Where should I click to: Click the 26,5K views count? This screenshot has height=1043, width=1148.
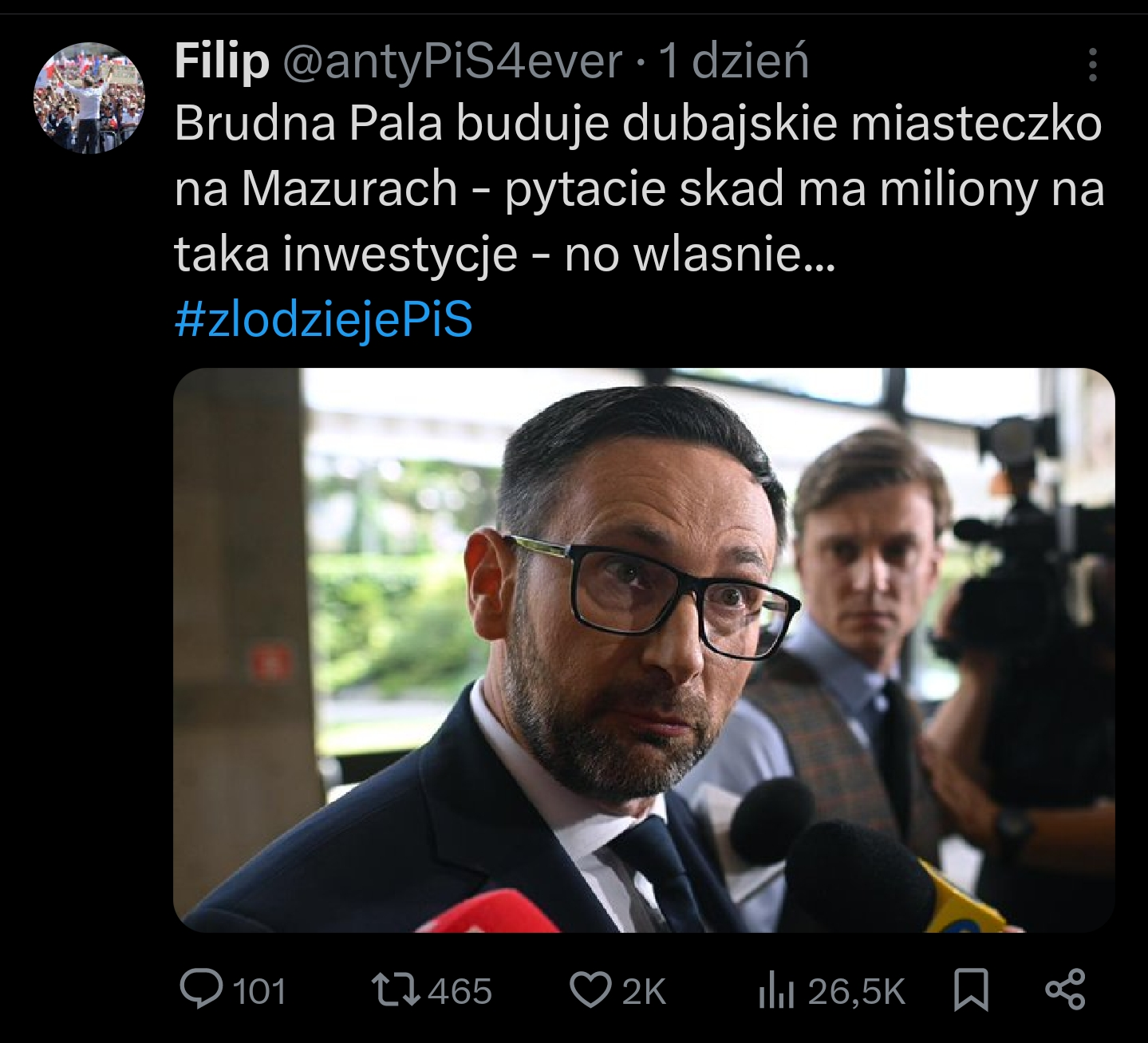pos(856,991)
